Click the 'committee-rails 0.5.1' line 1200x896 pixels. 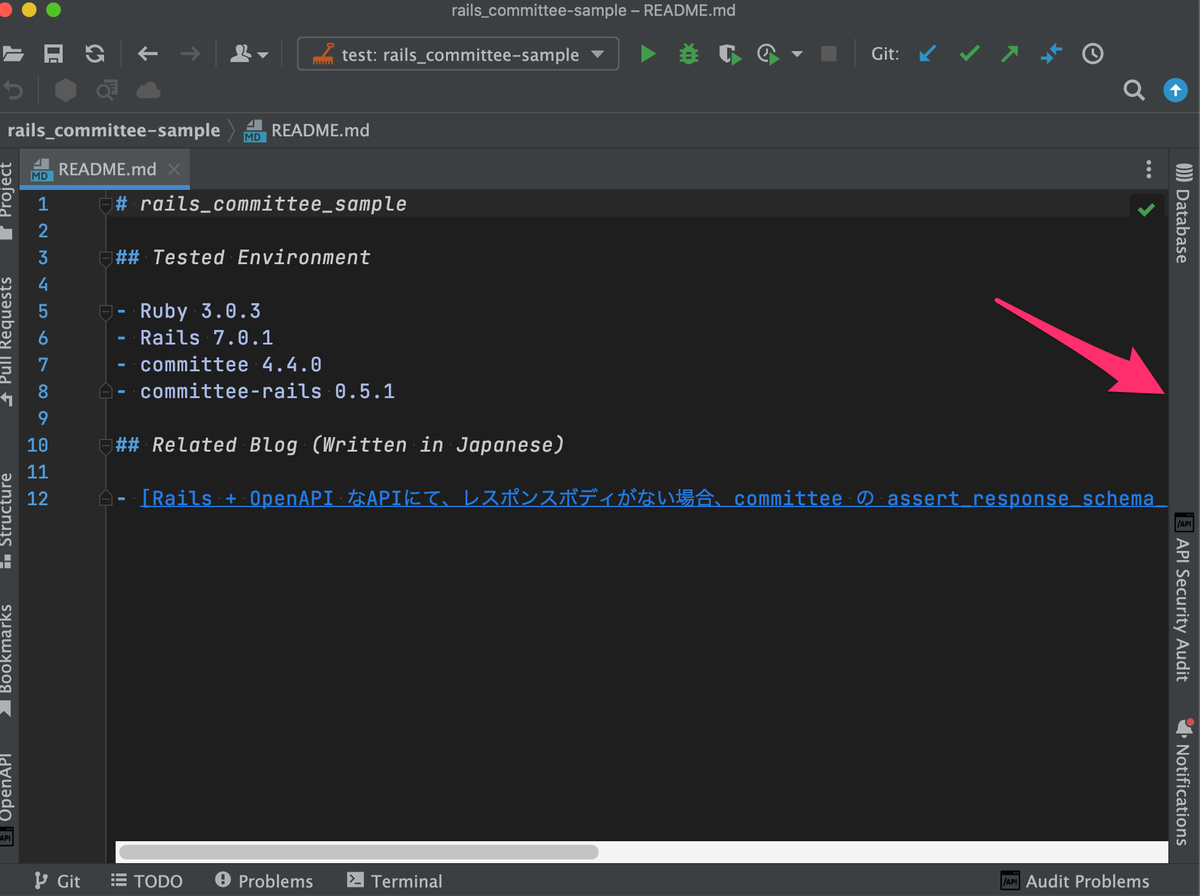(x=267, y=391)
